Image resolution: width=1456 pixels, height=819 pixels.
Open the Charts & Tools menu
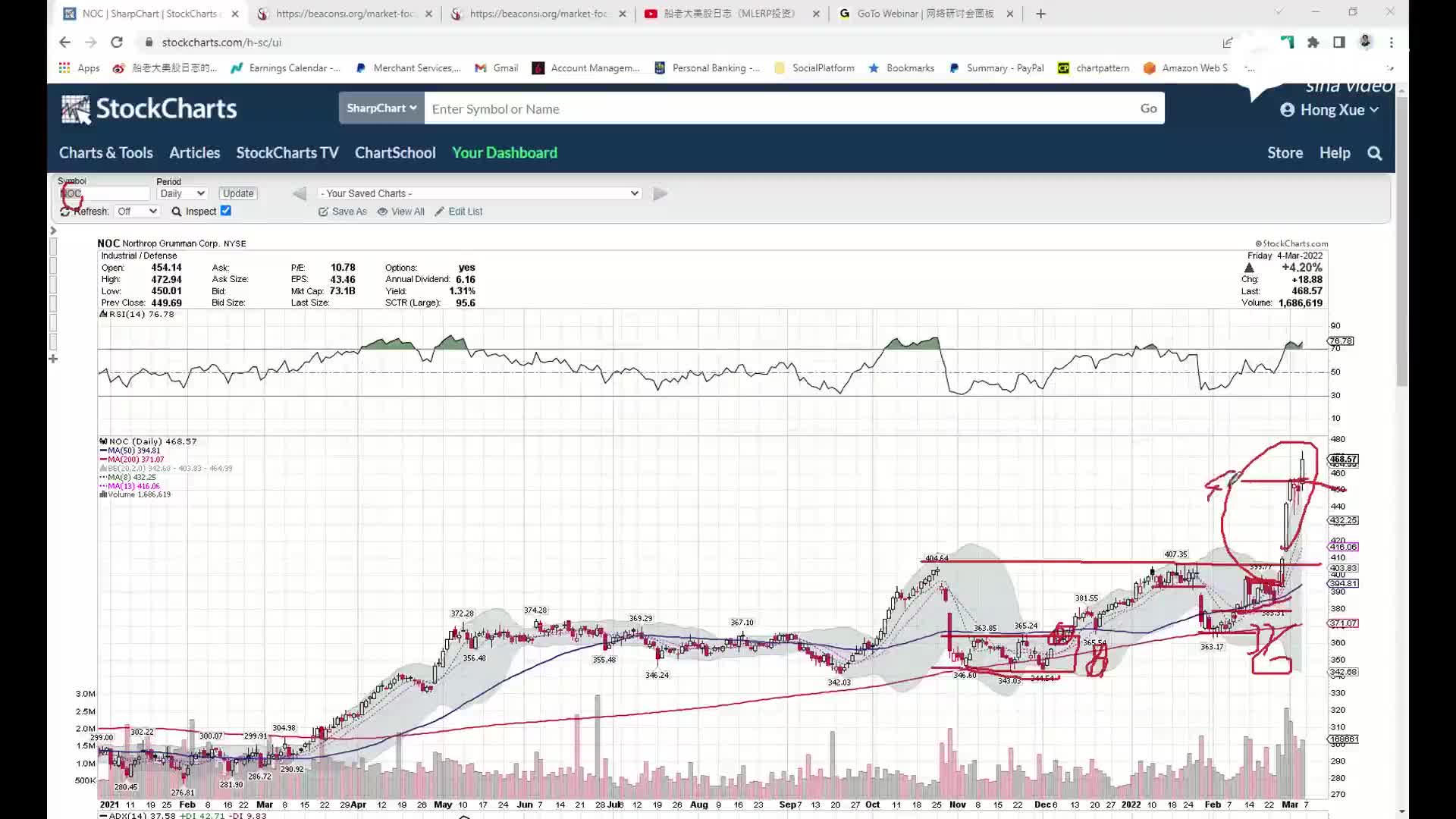coord(106,153)
